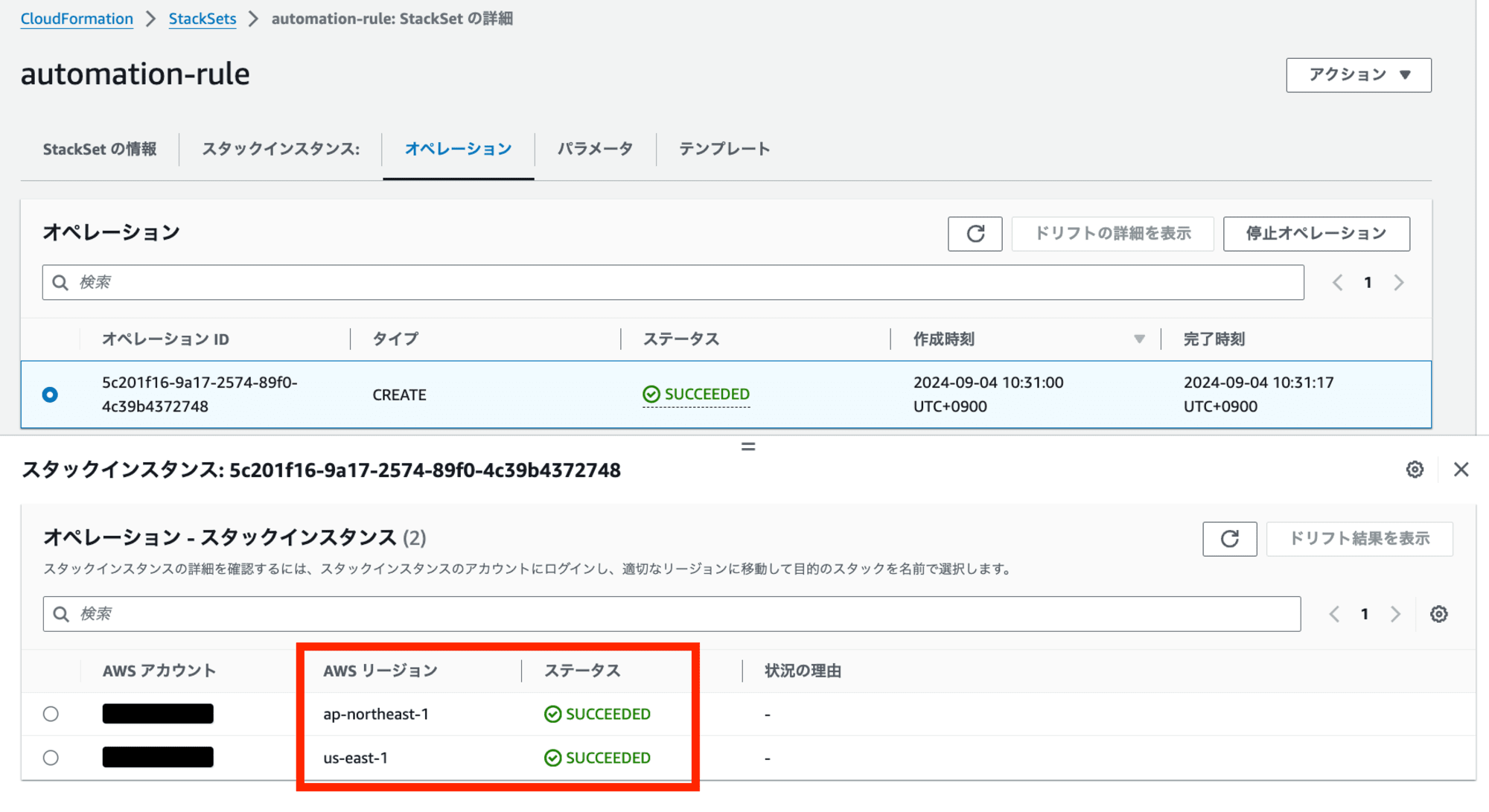The width and height of the screenshot is (1489, 812).
Task: Open the アクション dropdown menu
Action: [1358, 75]
